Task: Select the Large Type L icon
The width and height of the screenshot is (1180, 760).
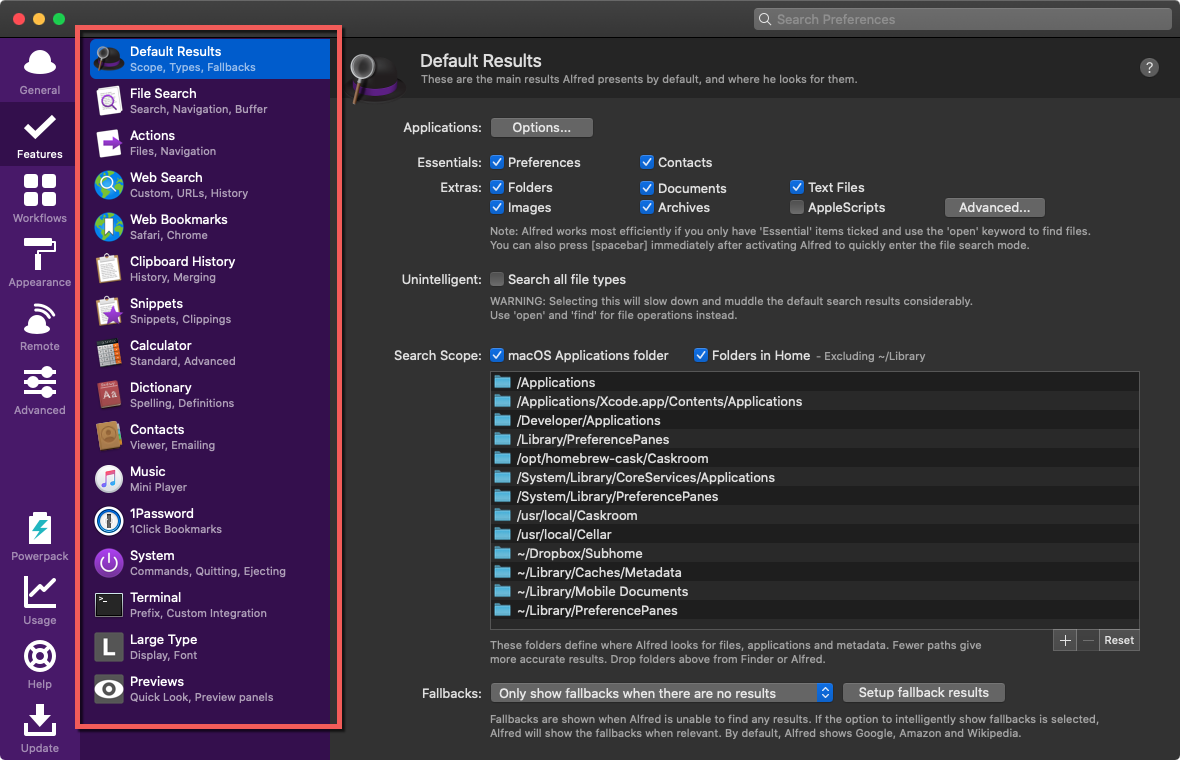Action: [x=109, y=647]
